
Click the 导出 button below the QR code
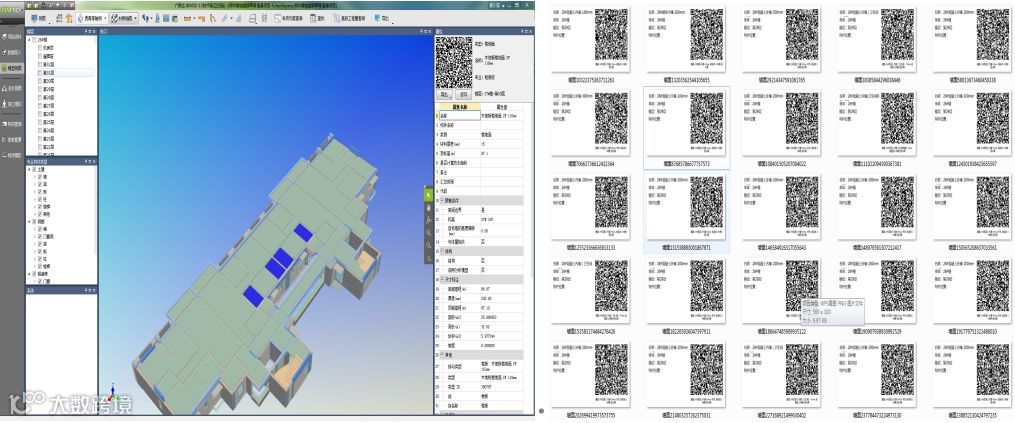(445, 95)
